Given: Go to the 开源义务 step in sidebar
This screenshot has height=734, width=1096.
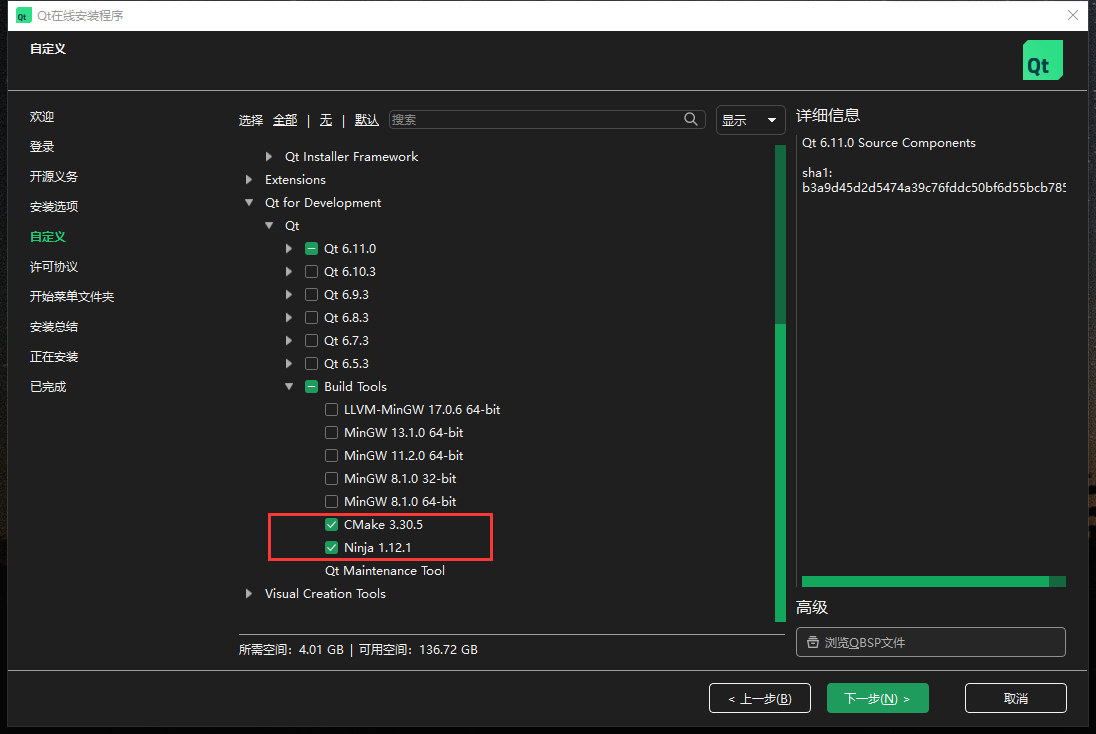Looking at the screenshot, I should click(x=54, y=177).
